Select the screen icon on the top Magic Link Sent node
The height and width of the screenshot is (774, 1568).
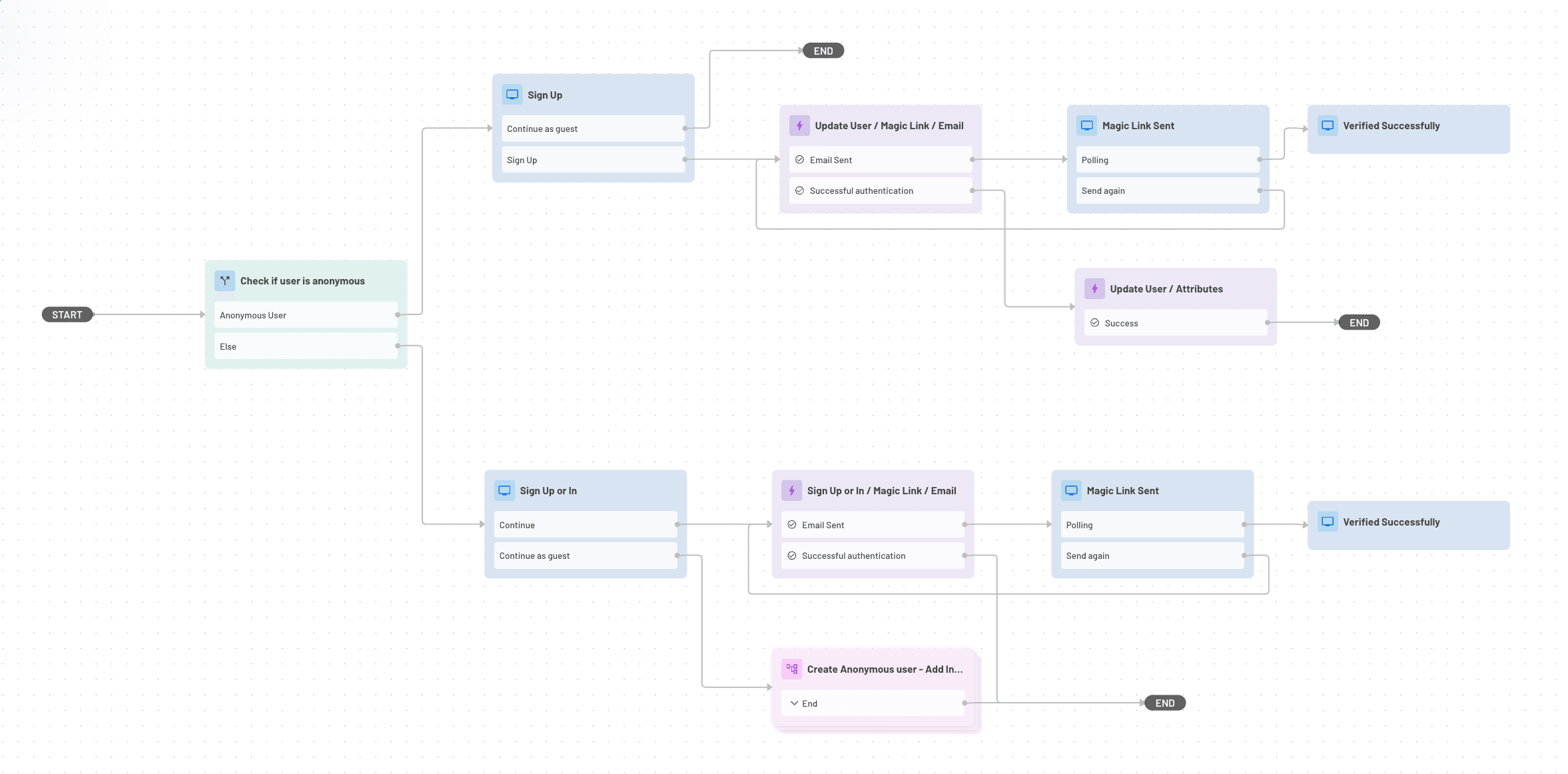click(1086, 125)
